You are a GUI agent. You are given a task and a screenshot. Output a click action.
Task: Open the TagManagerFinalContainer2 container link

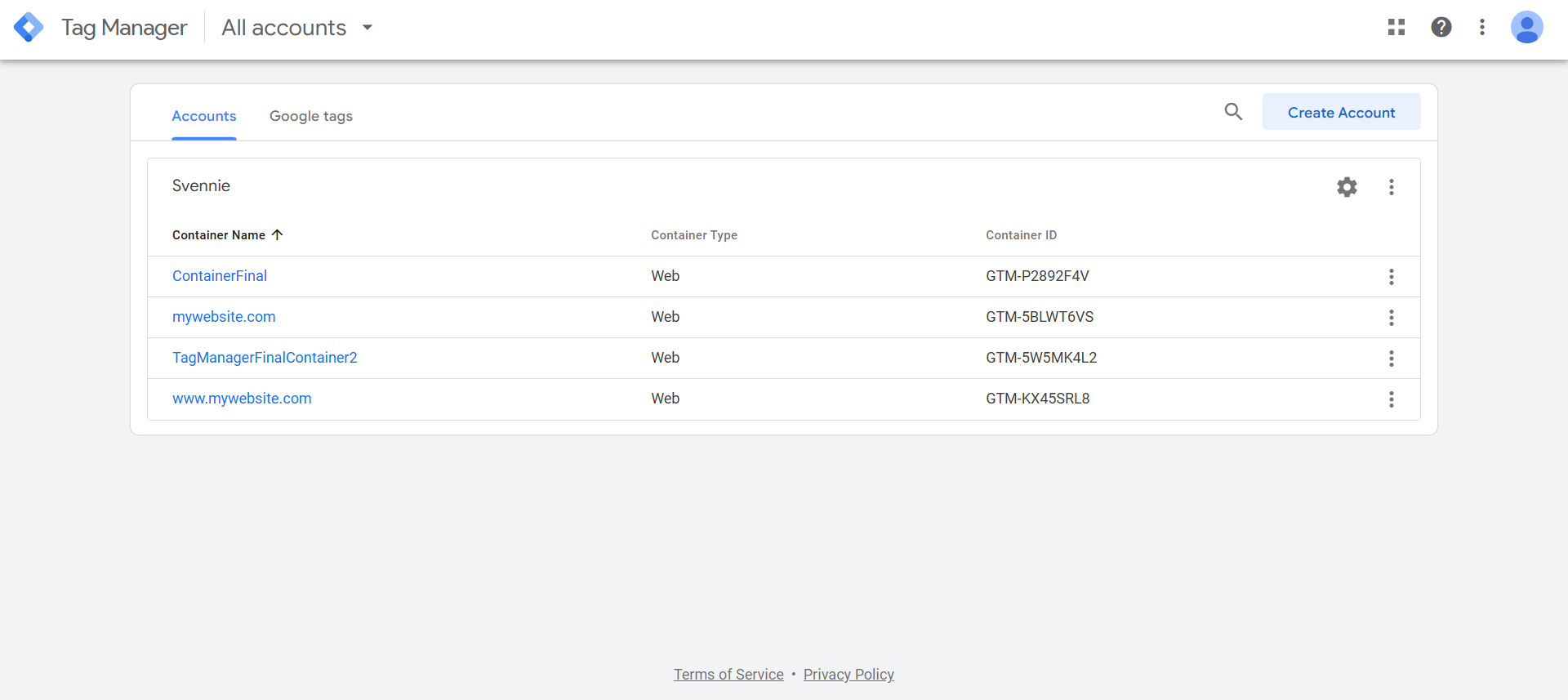coord(265,358)
